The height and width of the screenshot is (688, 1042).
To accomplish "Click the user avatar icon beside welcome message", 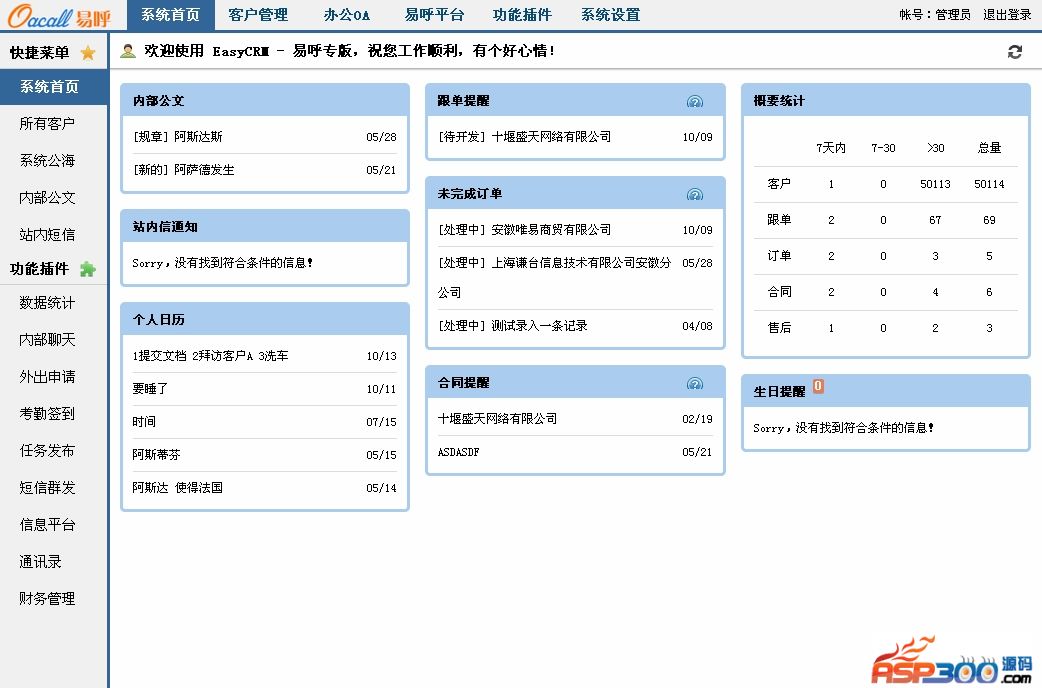I will (x=128, y=51).
